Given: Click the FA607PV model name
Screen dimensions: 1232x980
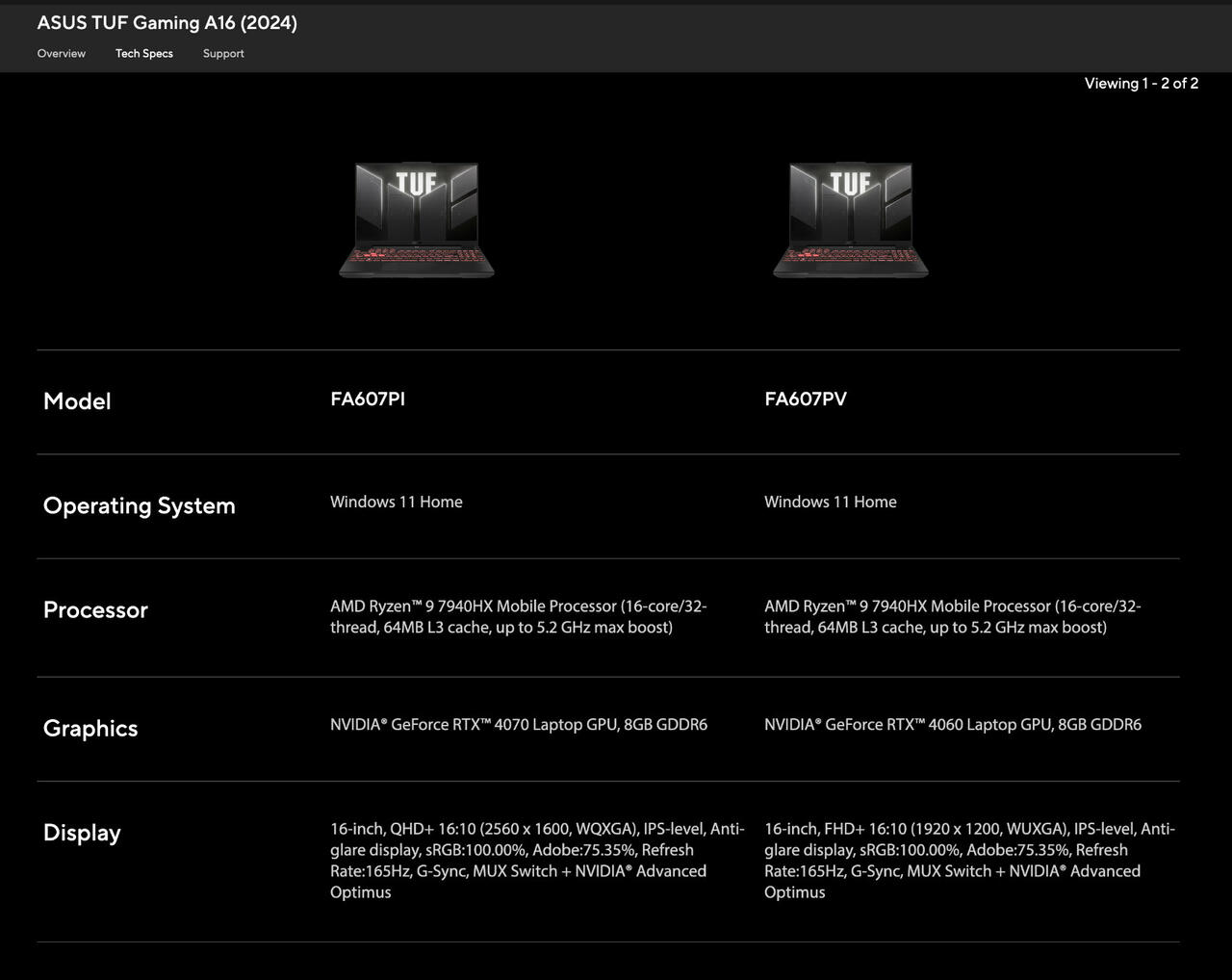Looking at the screenshot, I should (806, 400).
